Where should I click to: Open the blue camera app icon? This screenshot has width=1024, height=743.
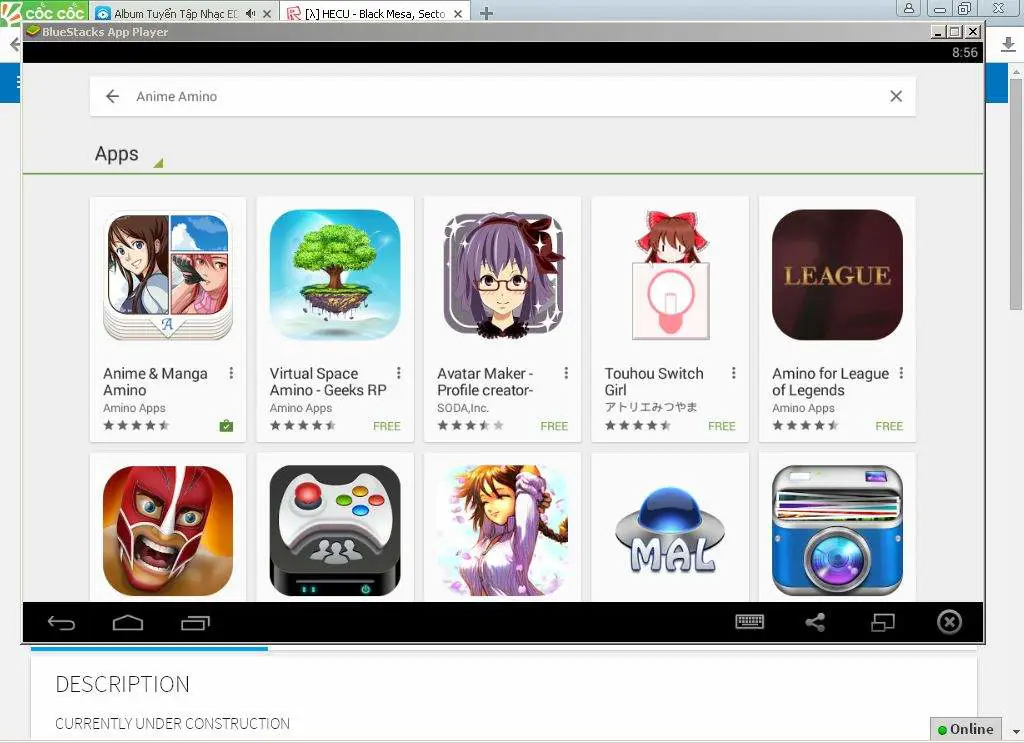coord(837,530)
